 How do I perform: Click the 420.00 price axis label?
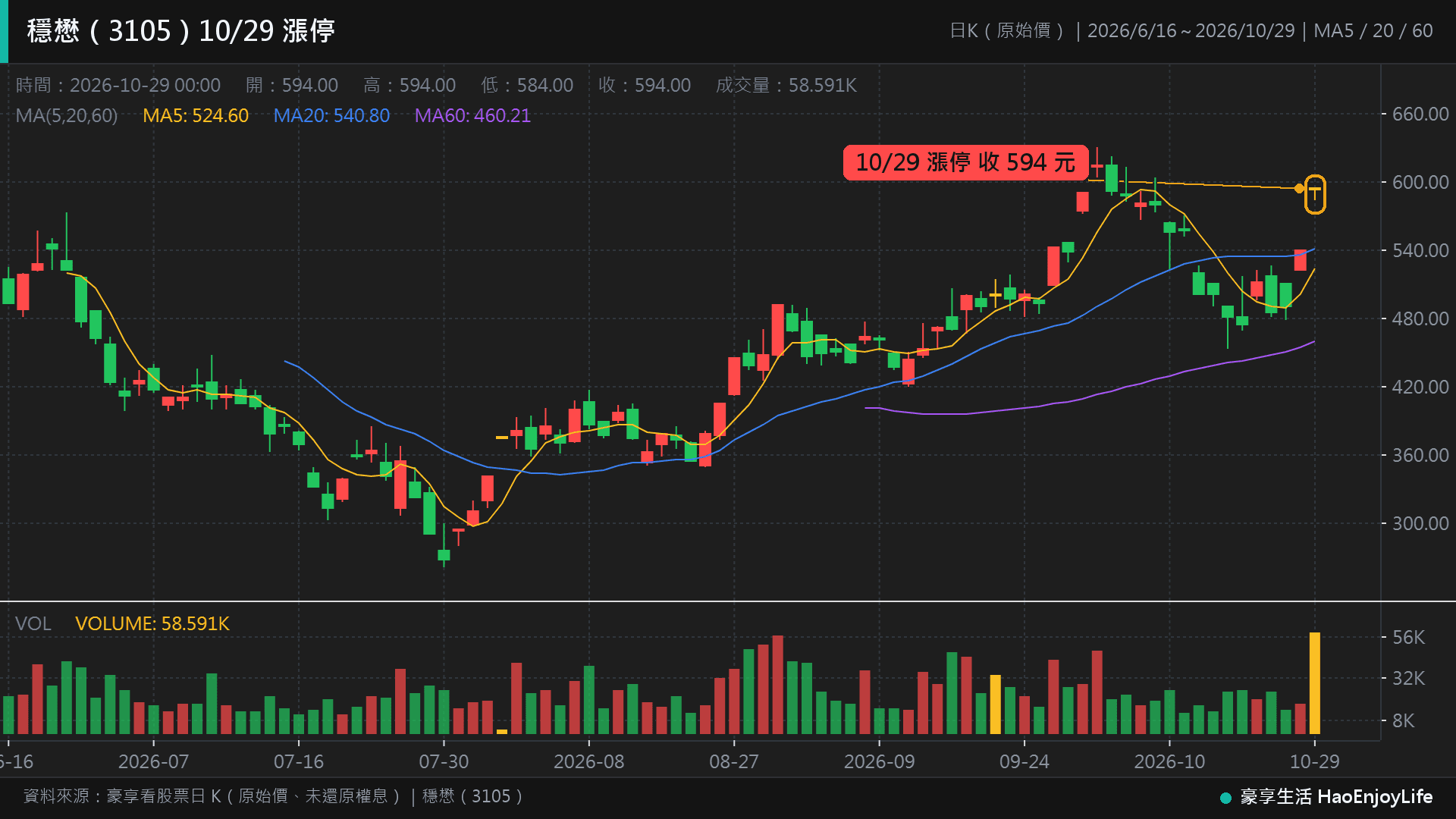[1420, 387]
